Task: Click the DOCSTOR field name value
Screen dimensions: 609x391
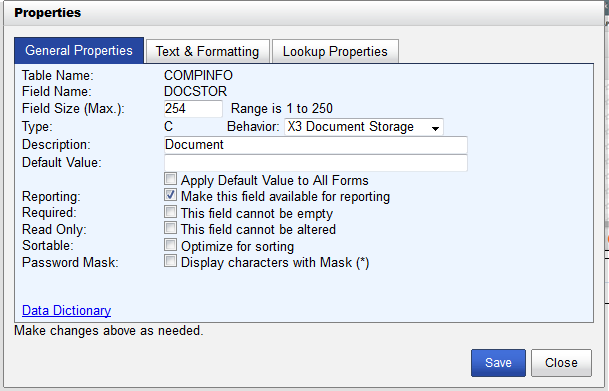Action: [x=195, y=92]
